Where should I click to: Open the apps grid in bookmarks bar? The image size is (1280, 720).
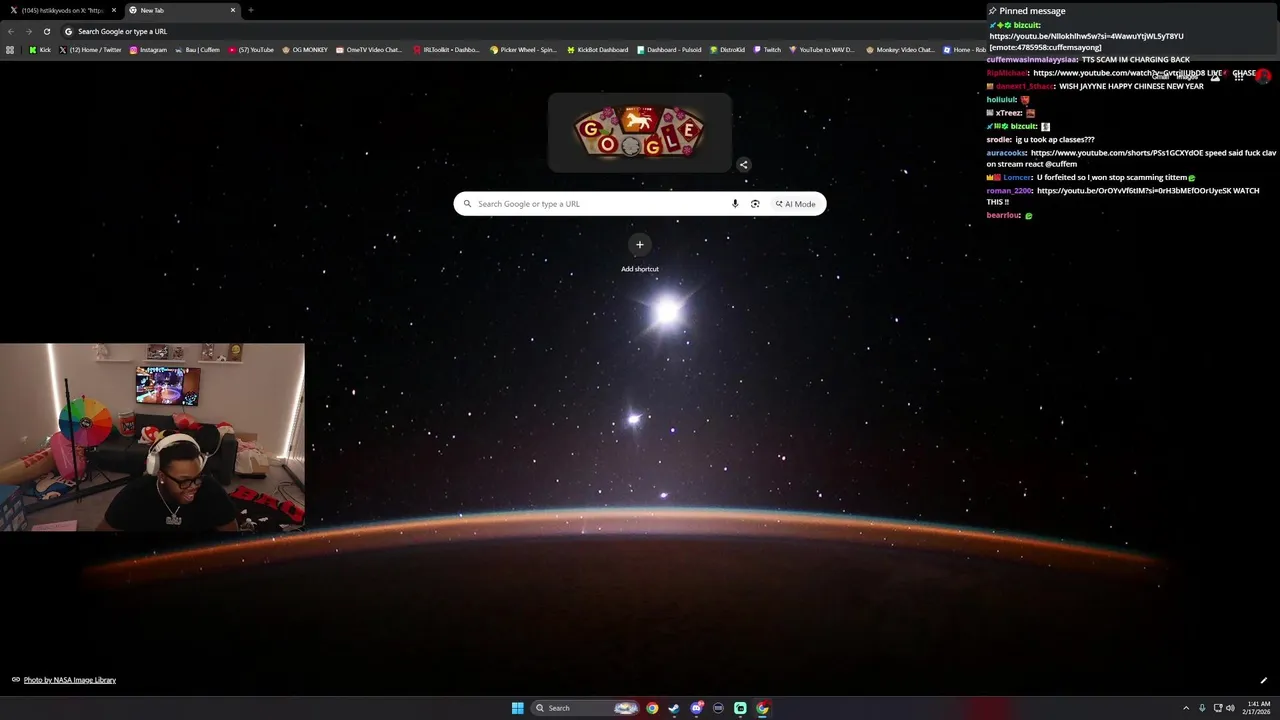(10, 49)
